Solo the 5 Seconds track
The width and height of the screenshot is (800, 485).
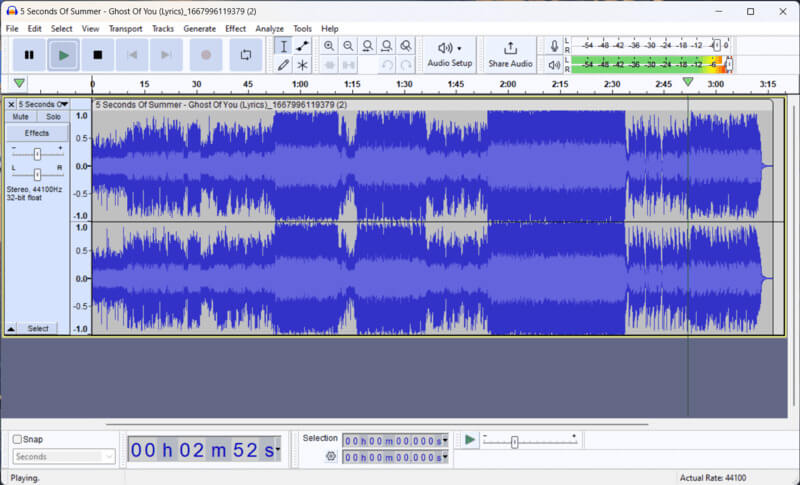[53, 117]
